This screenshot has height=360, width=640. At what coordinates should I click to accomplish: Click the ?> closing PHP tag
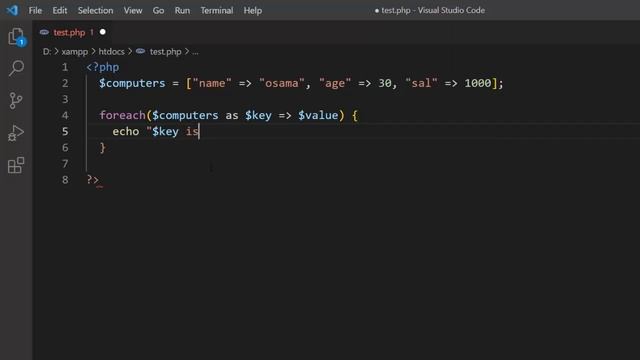[x=93, y=180]
